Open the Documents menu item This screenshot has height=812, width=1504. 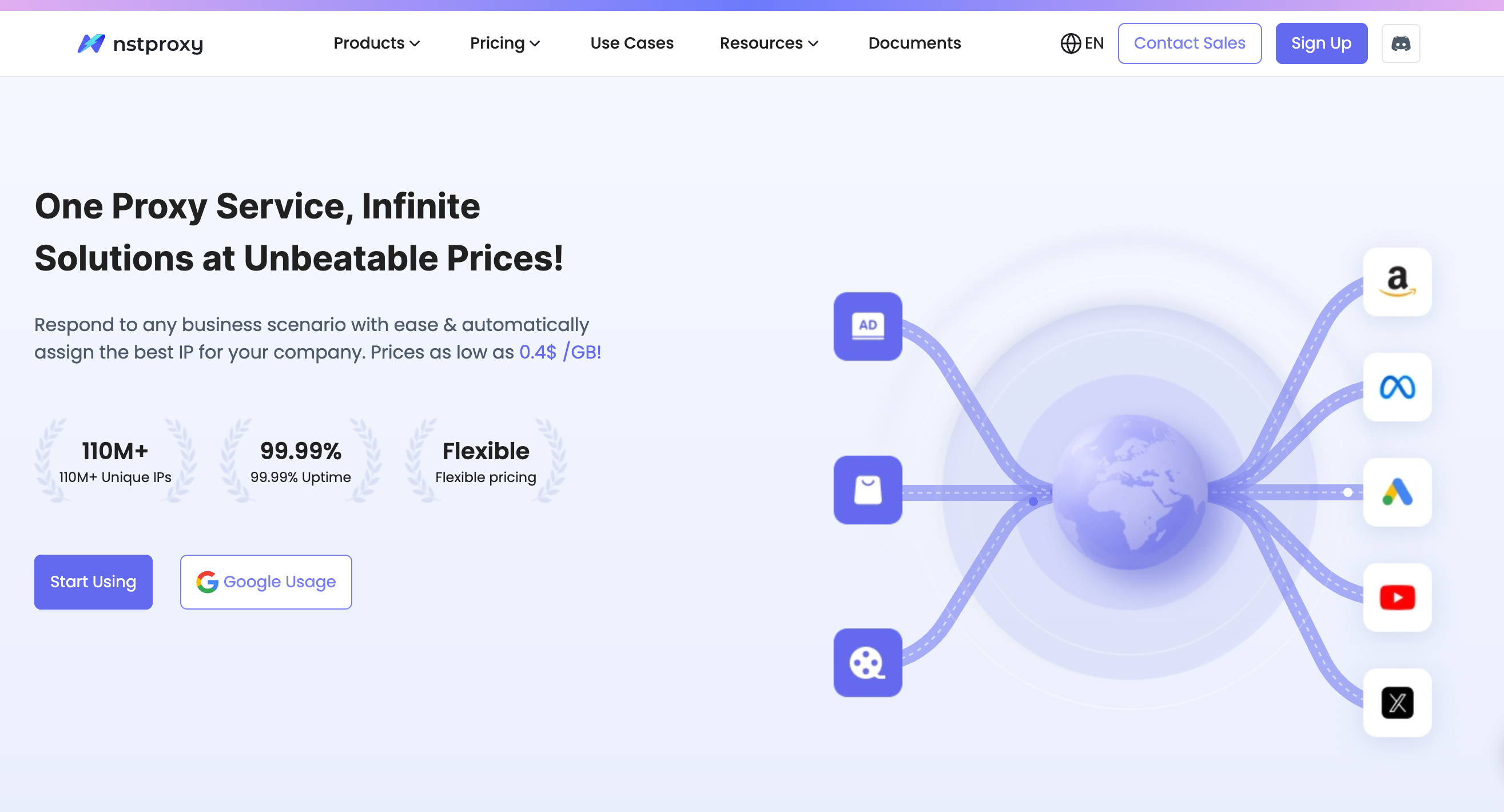[914, 44]
